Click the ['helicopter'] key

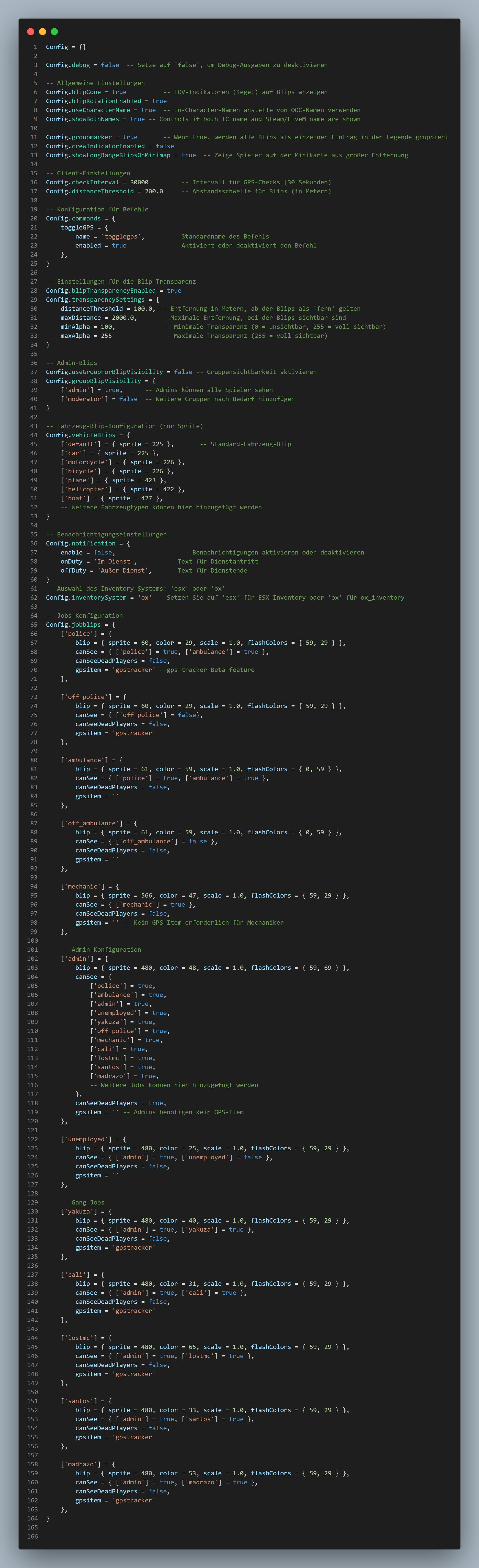coord(86,489)
